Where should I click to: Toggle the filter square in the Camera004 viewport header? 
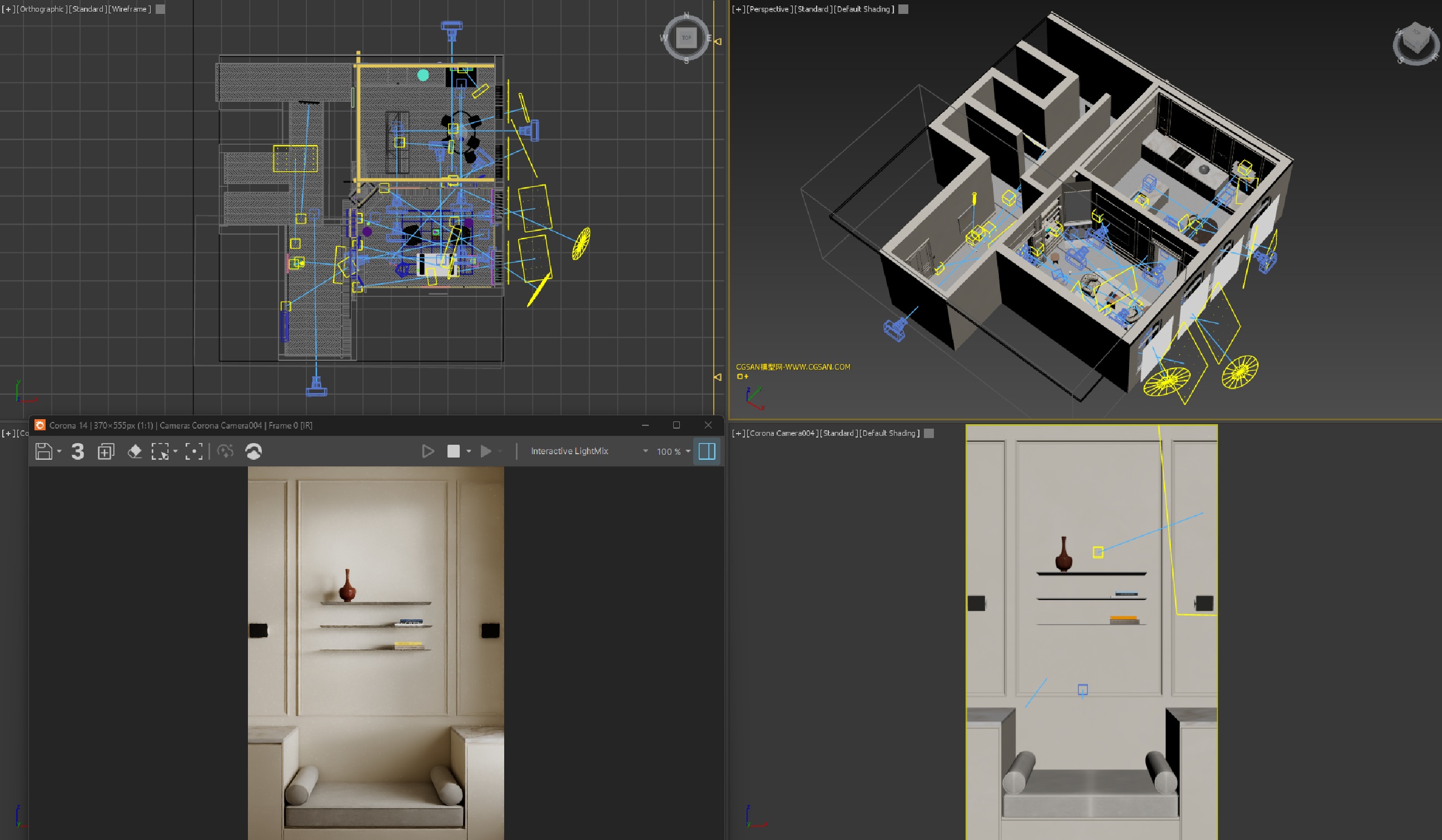click(x=929, y=433)
